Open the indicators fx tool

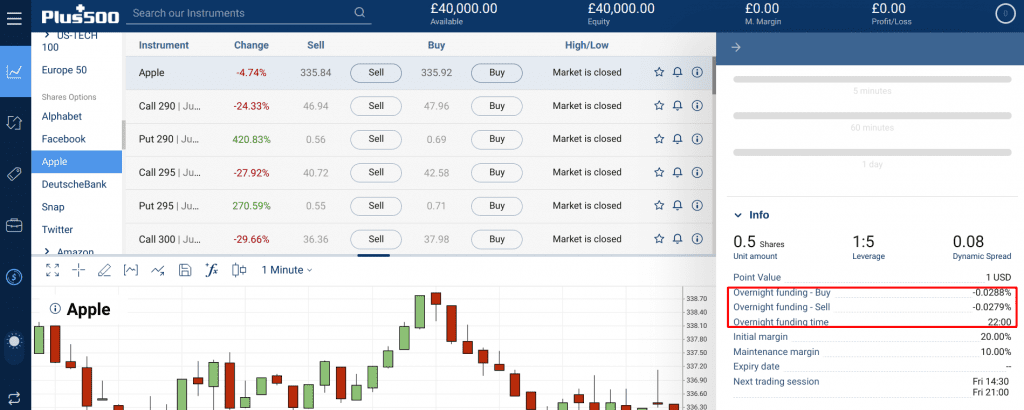(211, 270)
